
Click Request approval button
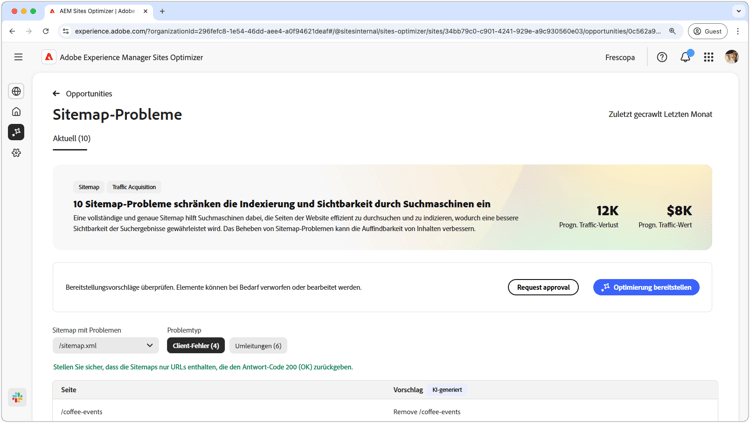(543, 287)
